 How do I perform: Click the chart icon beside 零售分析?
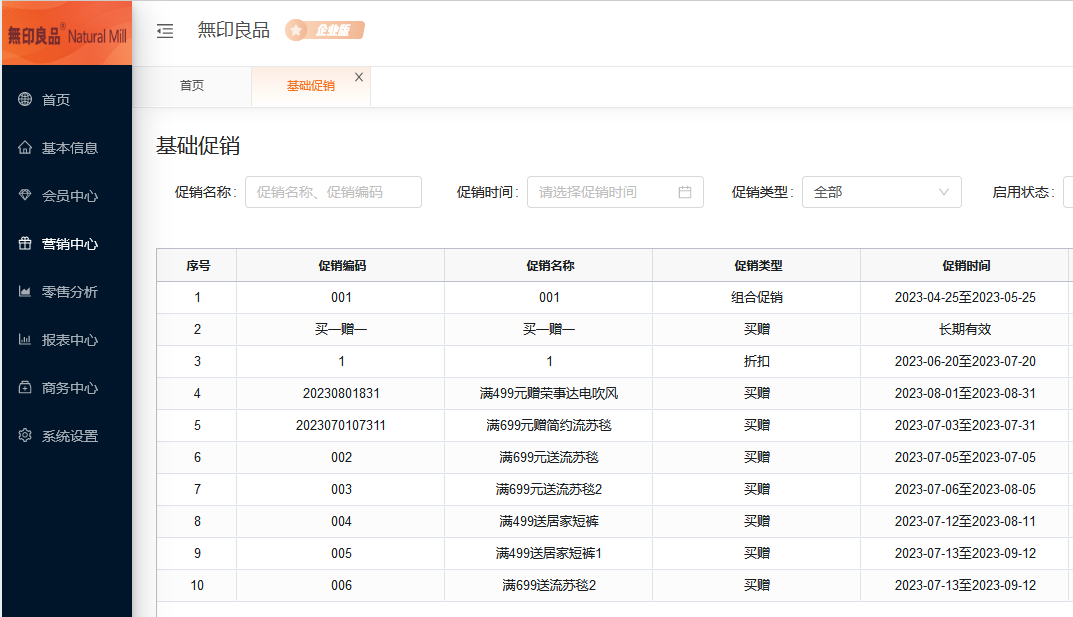(25, 292)
